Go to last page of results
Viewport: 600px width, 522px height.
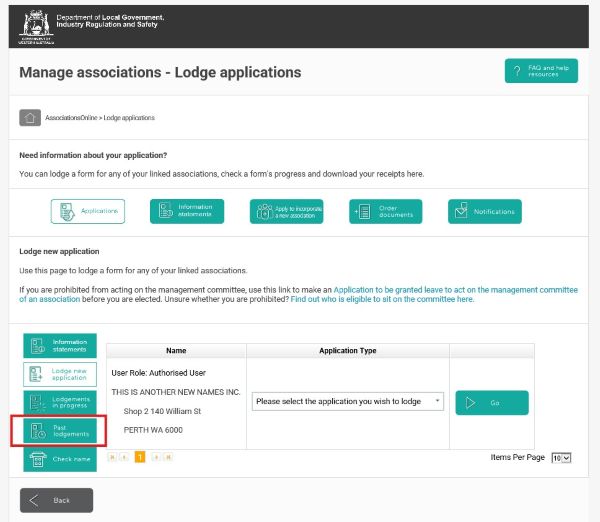pyautogui.click(x=168, y=457)
